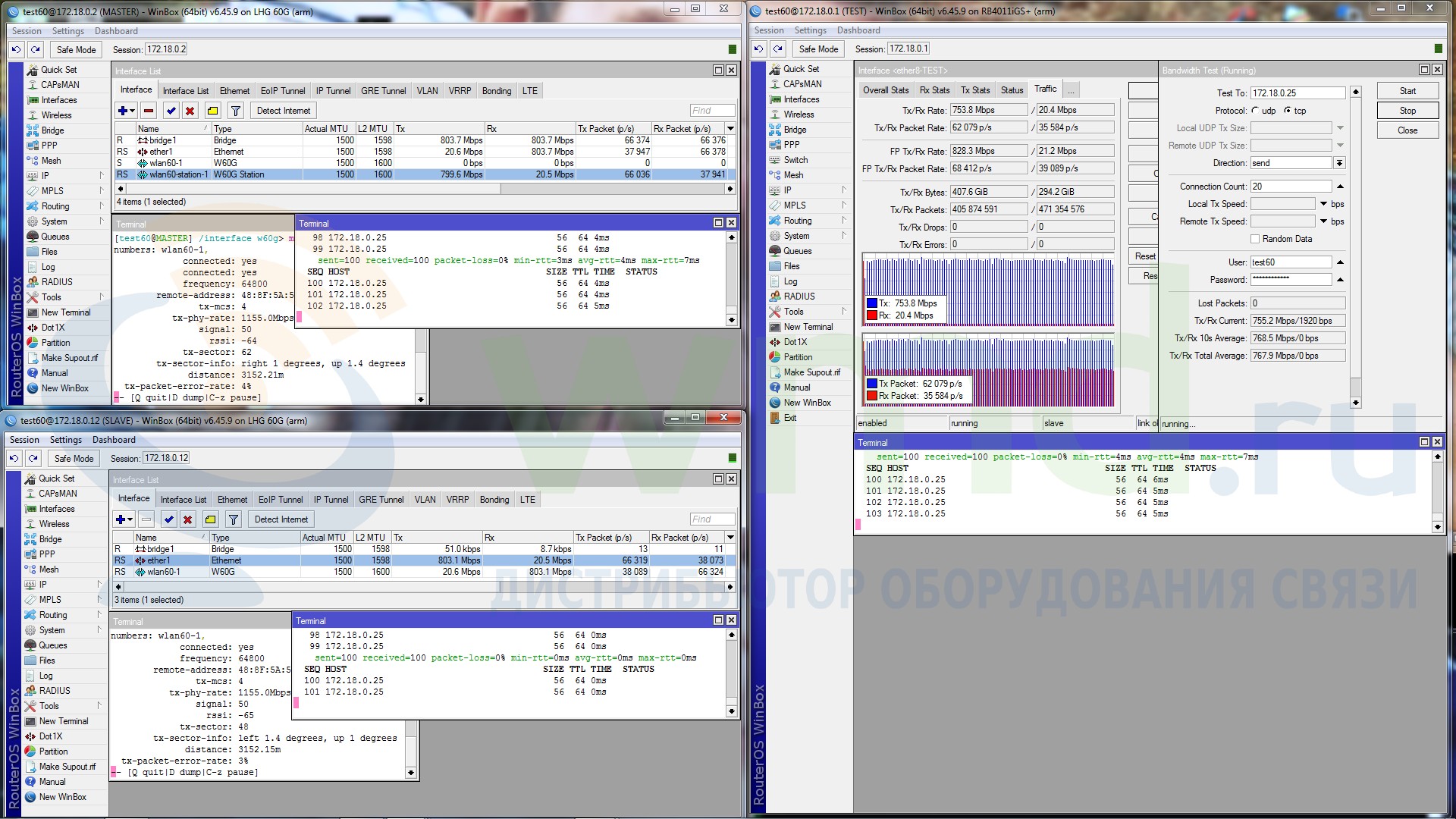Open column selector dropdown in MASTER Interface List
Viewport: 1456px width, 819px height.
(730, 129)
